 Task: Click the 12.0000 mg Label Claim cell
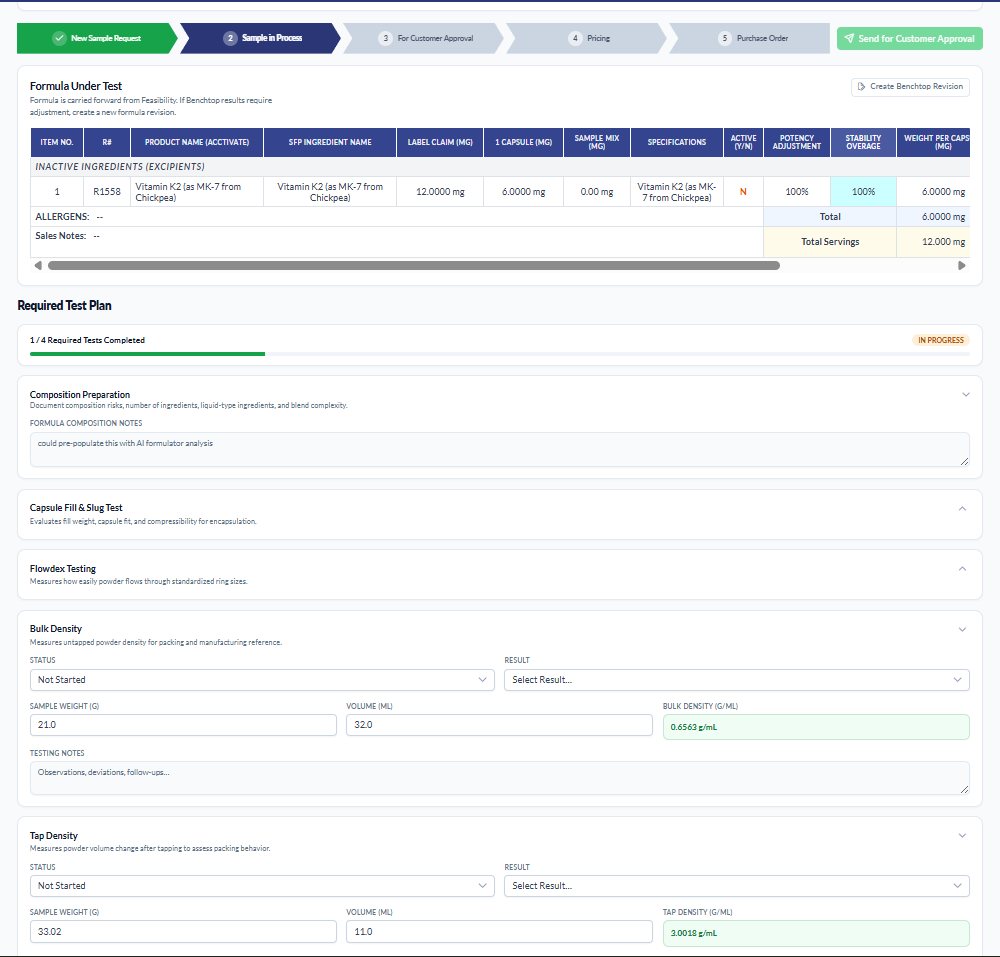tap(440, 191)
